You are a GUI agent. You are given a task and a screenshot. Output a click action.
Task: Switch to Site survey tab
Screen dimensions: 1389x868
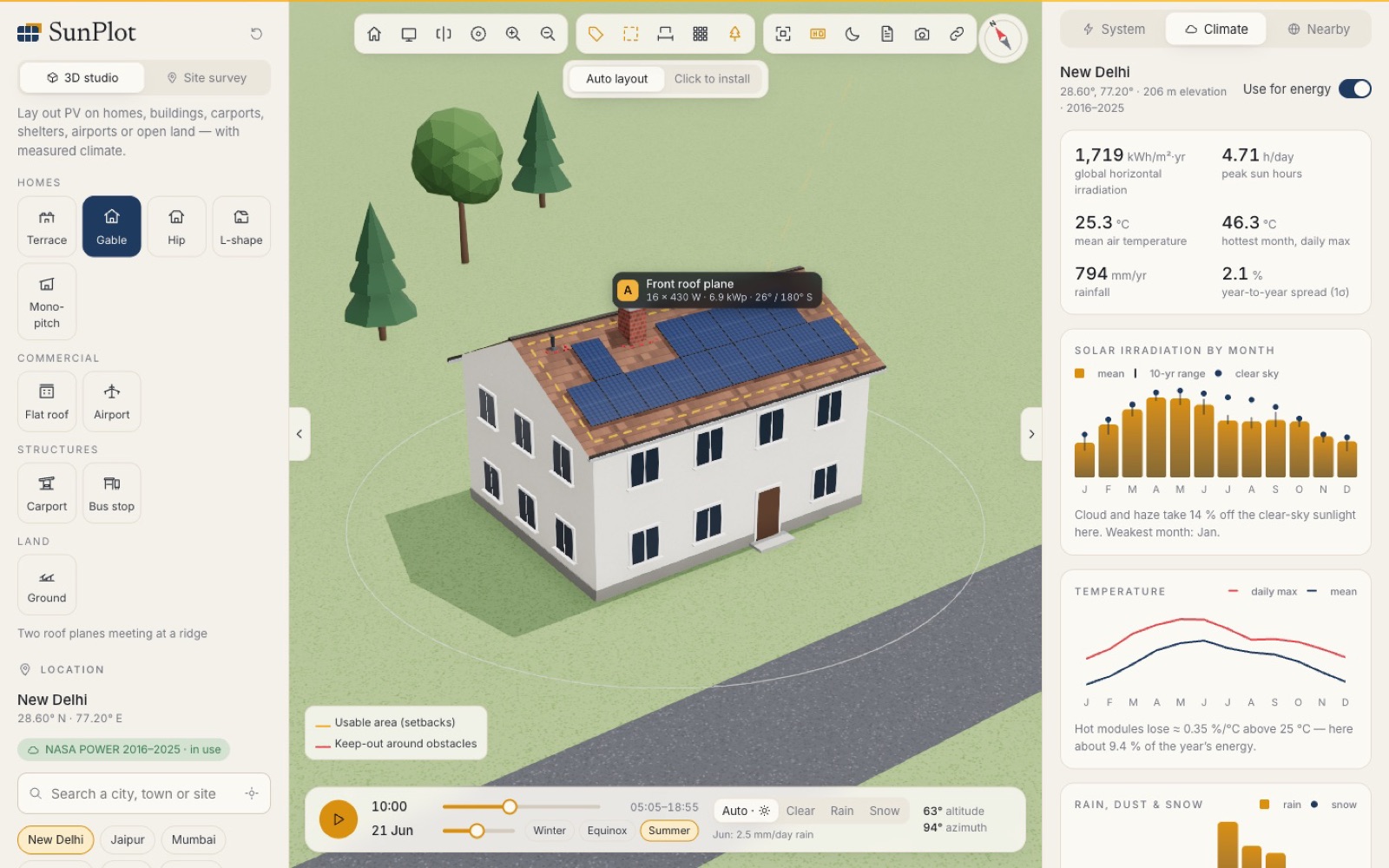pos(207,77)
